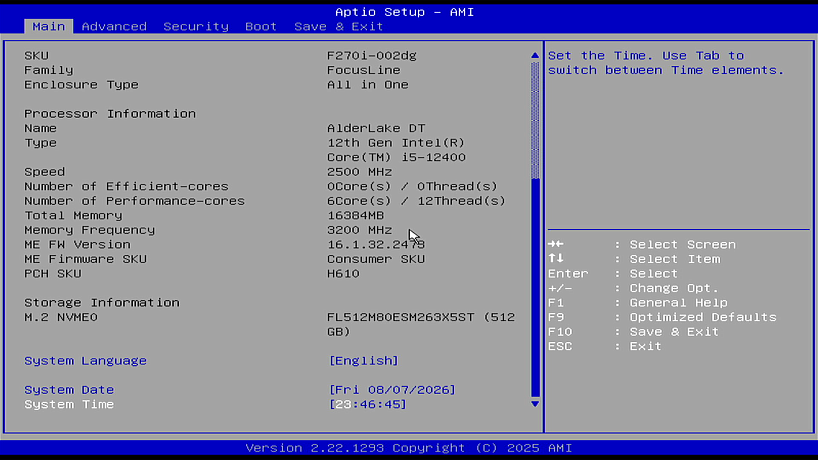Click the ME FW Version label

[77, 245]
